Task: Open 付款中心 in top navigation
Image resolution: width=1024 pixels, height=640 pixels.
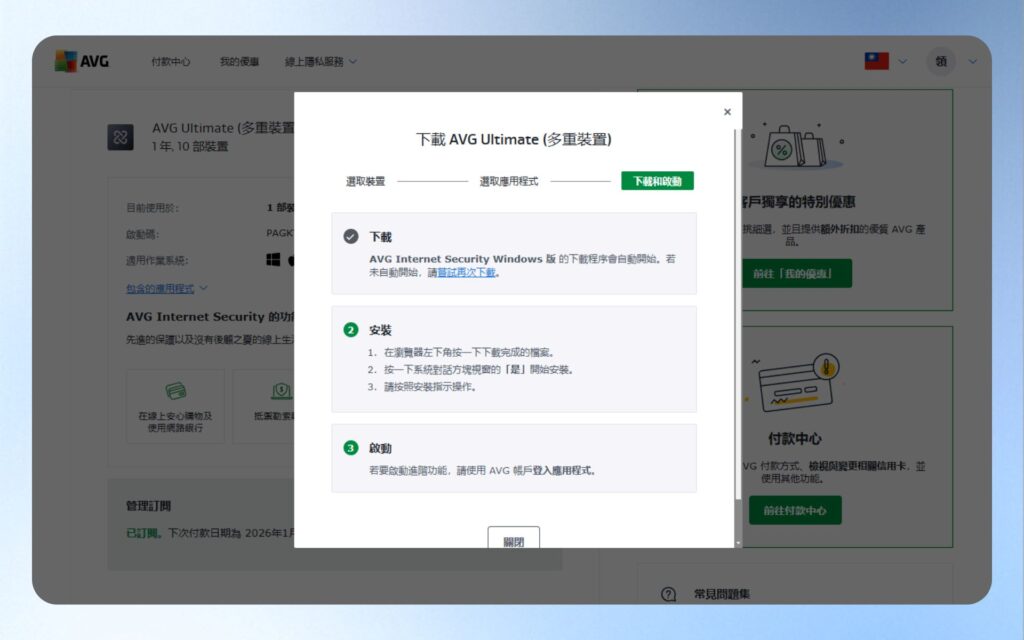Action: click(170, 61)
